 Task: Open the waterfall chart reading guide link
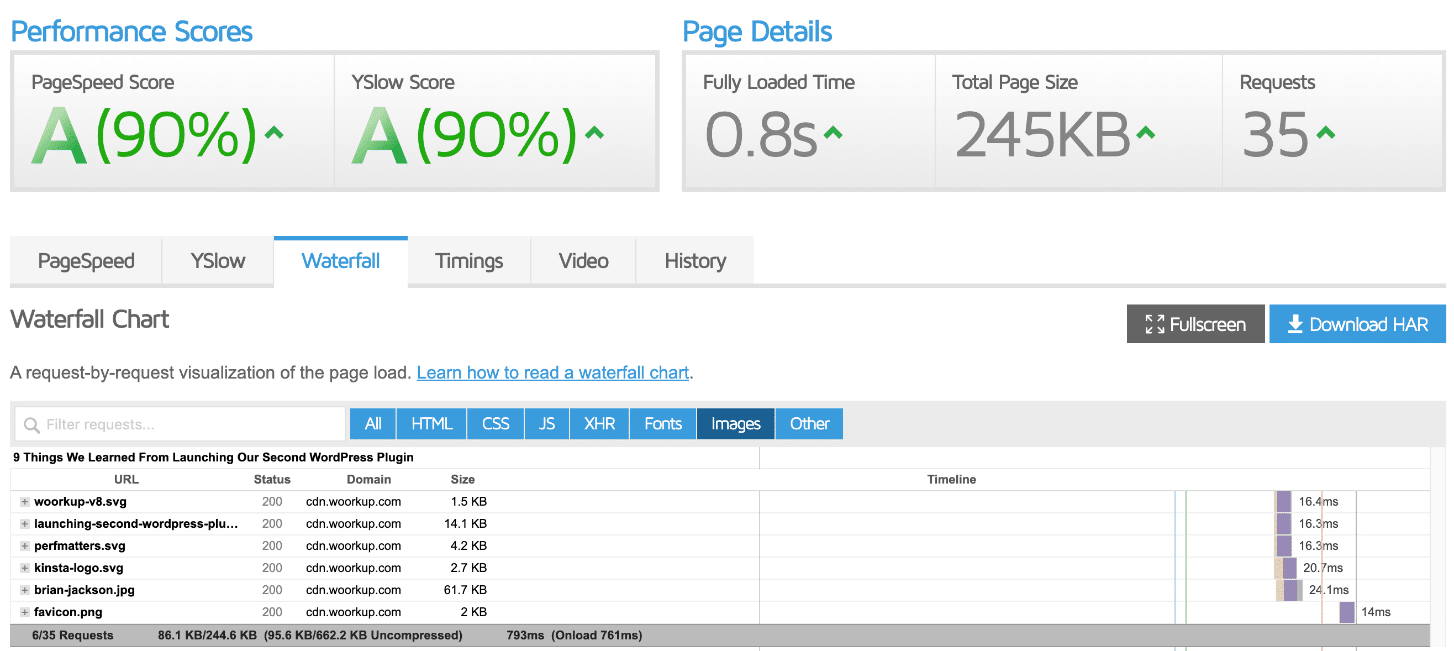click(552, 373)
